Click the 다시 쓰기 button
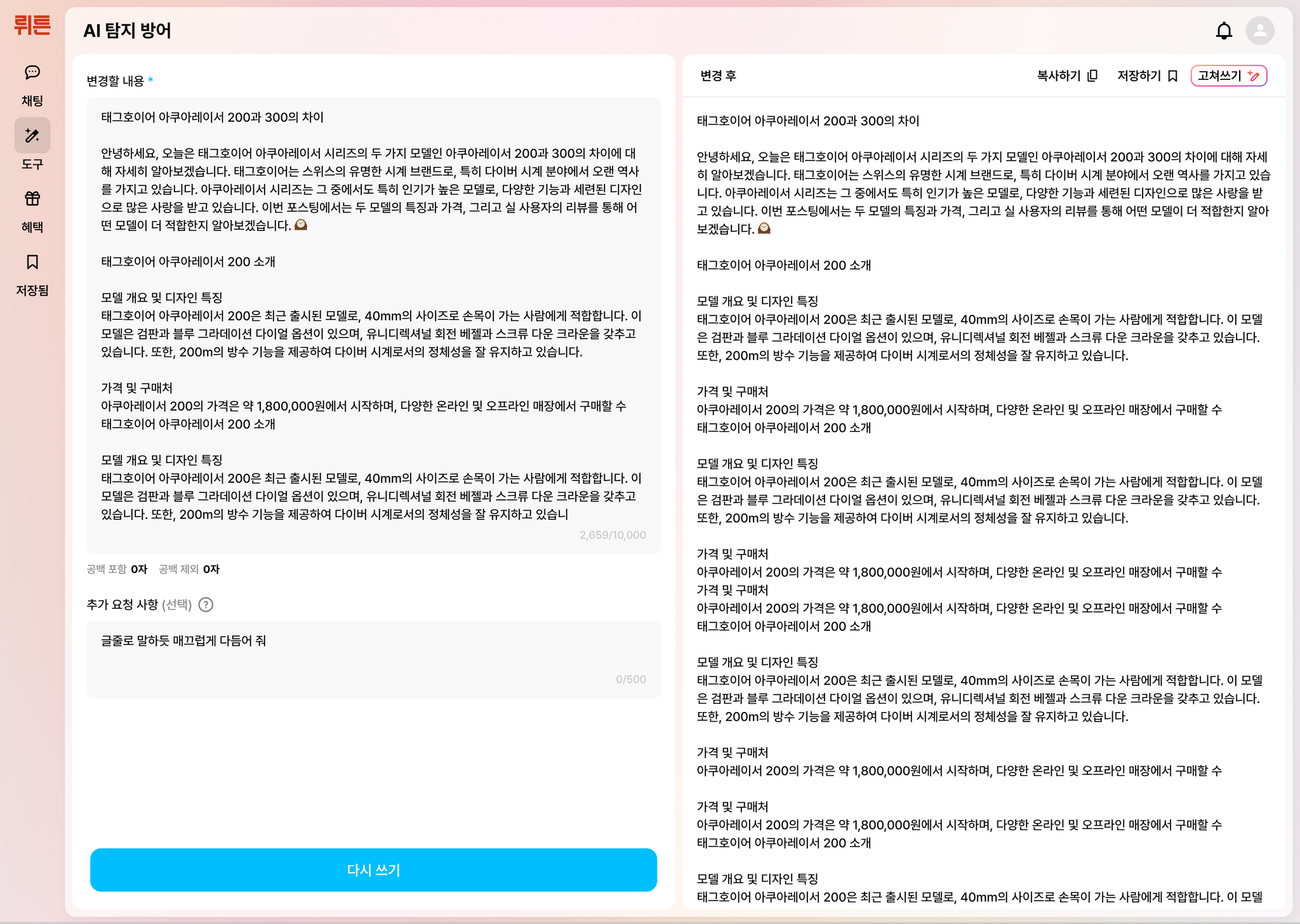This screenshot has height=924, width=1300. coord(373,870)
